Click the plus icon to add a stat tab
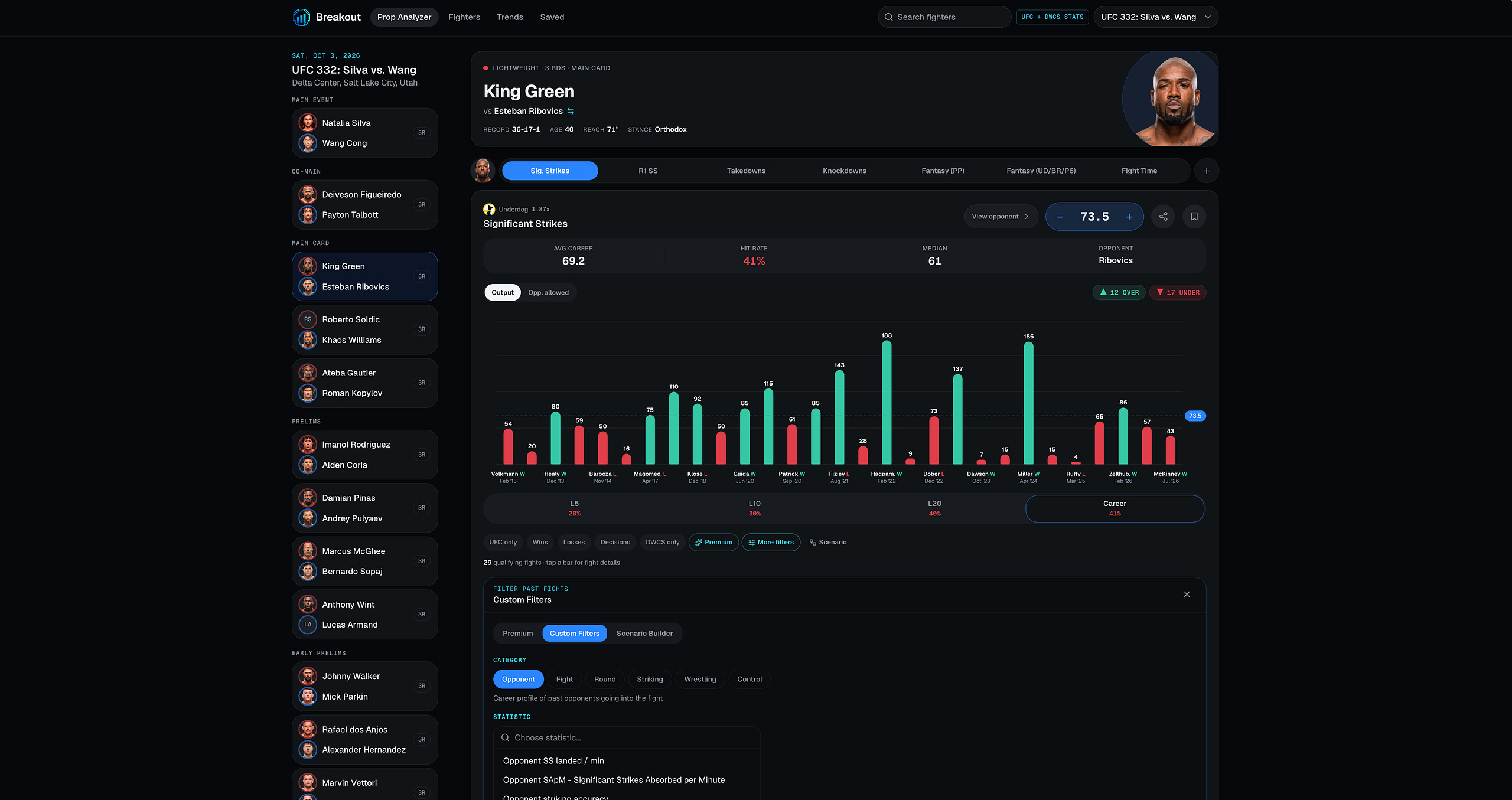 1207,171
